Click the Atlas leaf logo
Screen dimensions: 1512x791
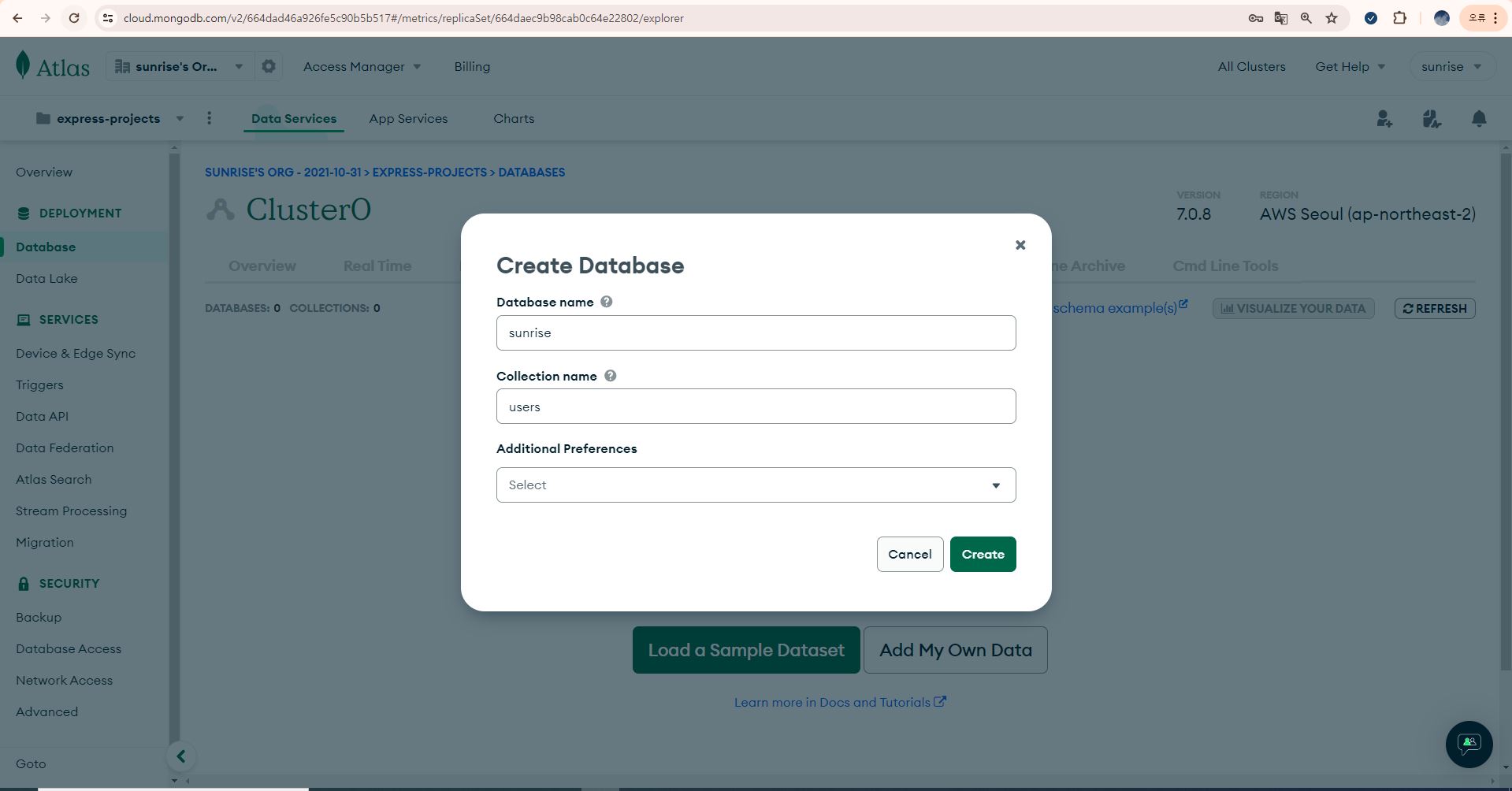(x=24, y=65)
